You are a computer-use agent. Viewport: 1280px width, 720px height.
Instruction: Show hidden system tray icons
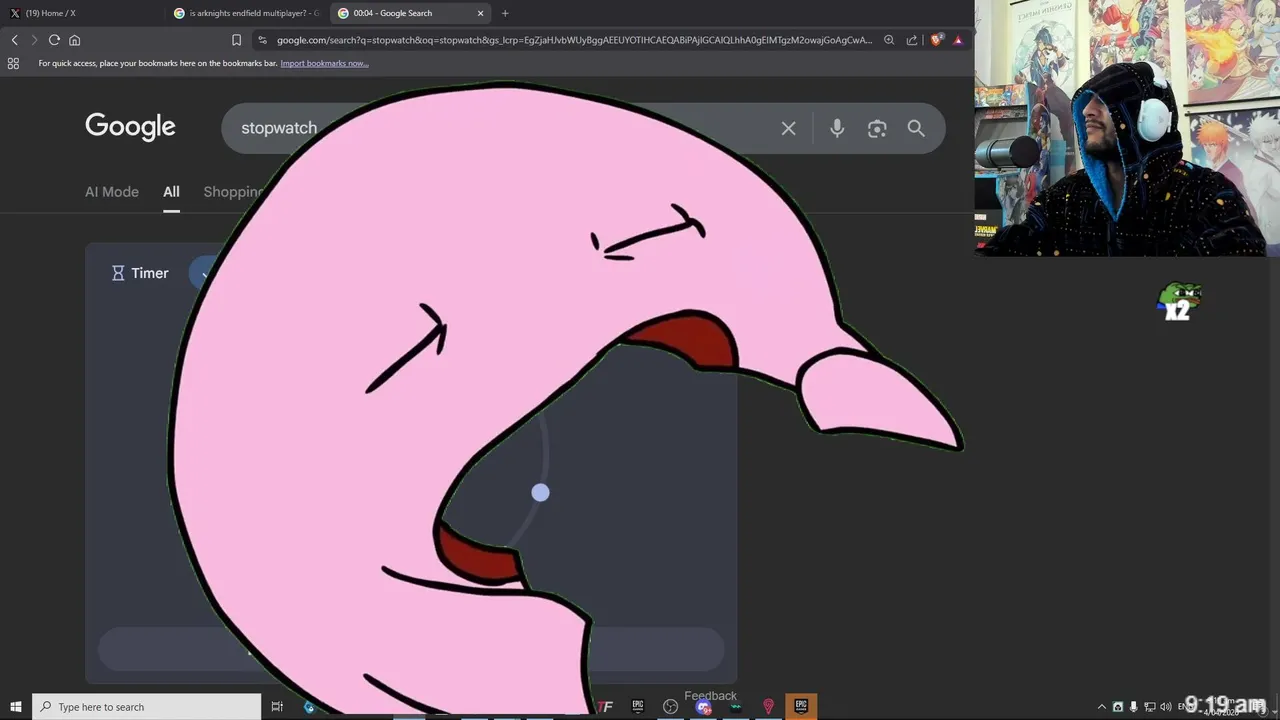(1102, 707)
